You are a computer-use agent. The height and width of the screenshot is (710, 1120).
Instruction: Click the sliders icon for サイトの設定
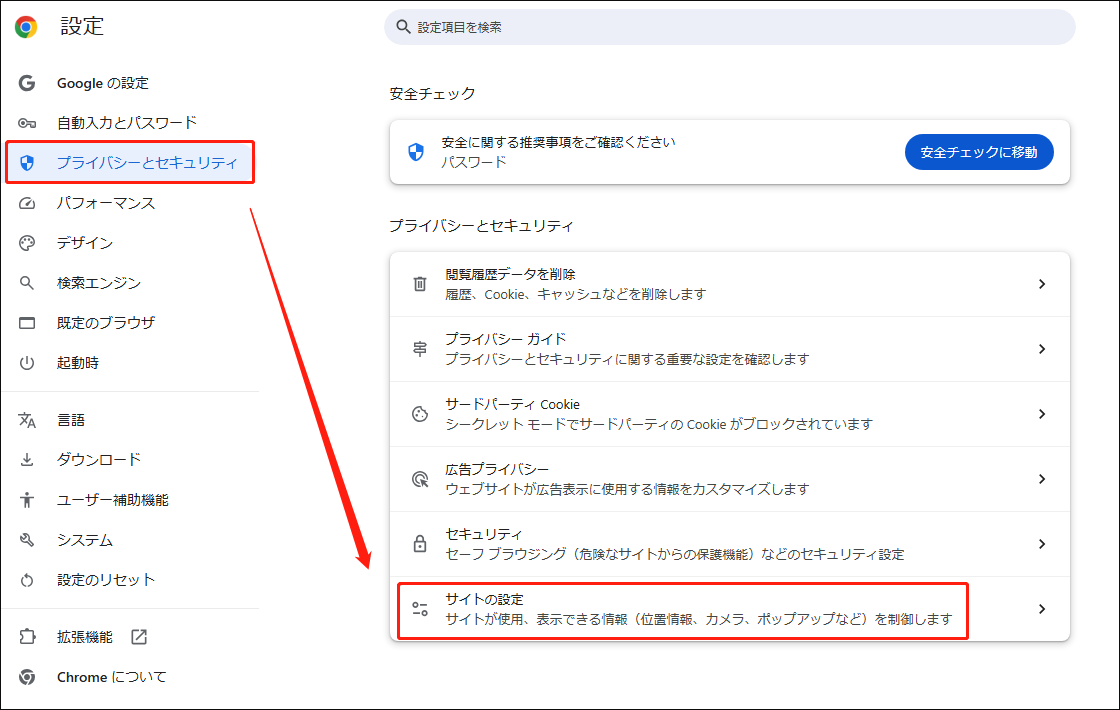[x=420, y=609]
